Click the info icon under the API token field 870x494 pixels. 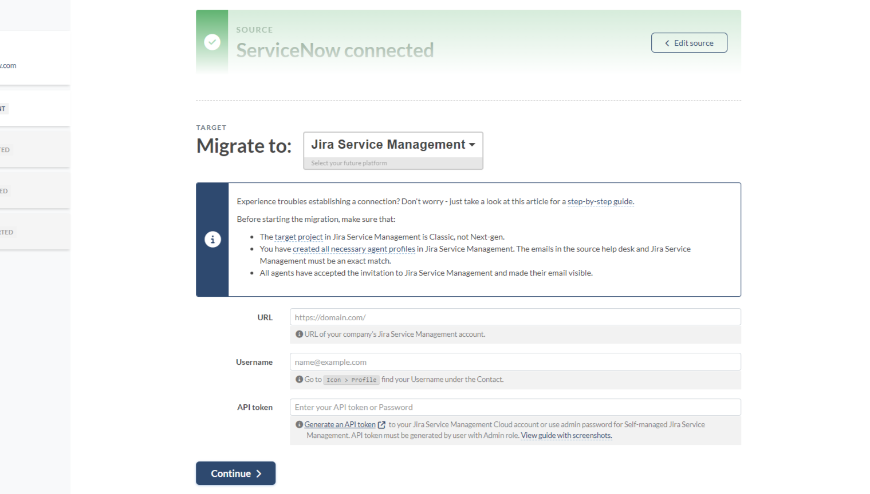(299, 425)
